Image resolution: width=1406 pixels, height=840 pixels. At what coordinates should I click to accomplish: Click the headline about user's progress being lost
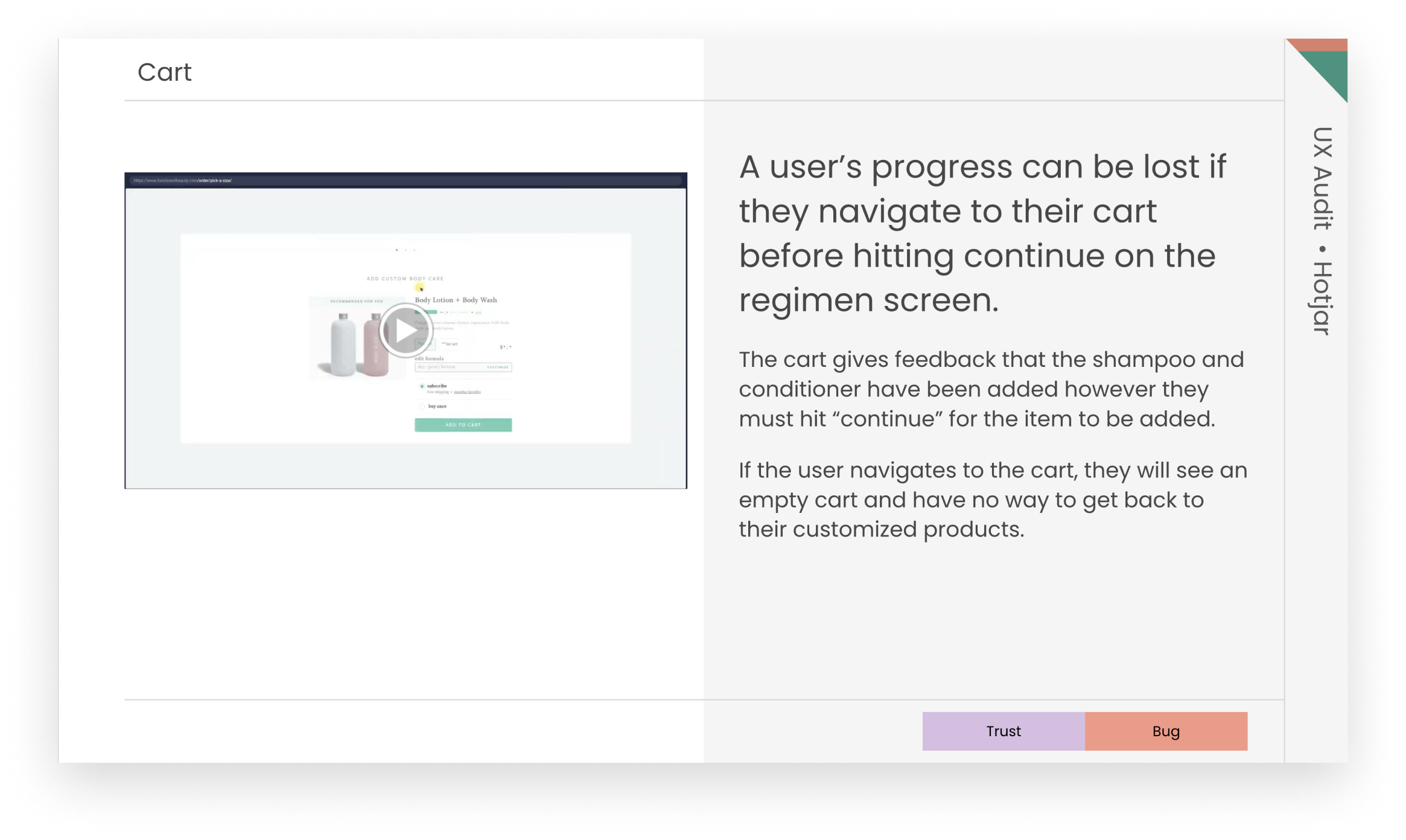[982, 234]
